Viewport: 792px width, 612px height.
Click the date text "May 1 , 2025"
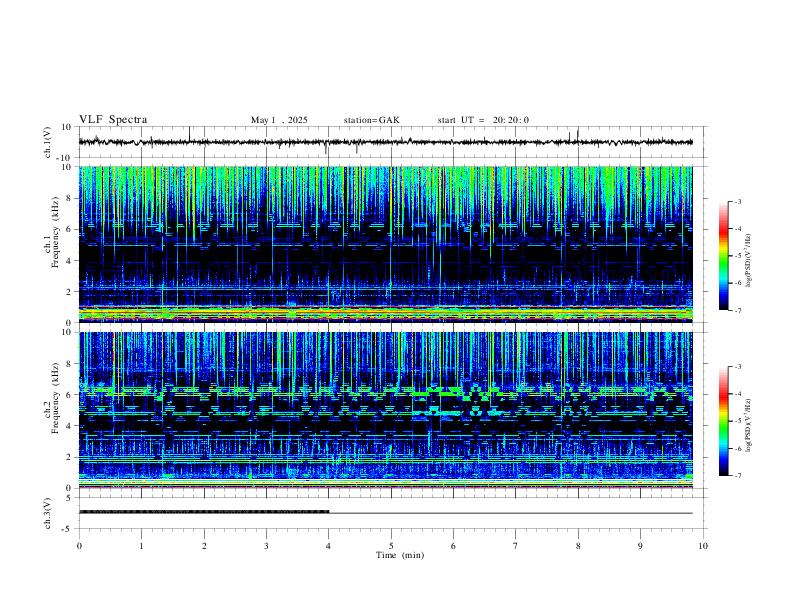coord(279,120)
